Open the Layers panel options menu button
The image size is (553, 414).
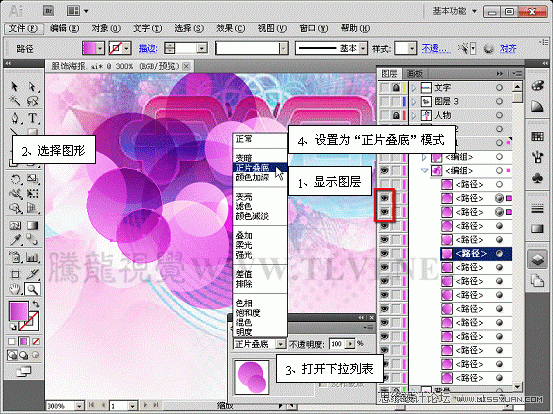tap(517, 73)
